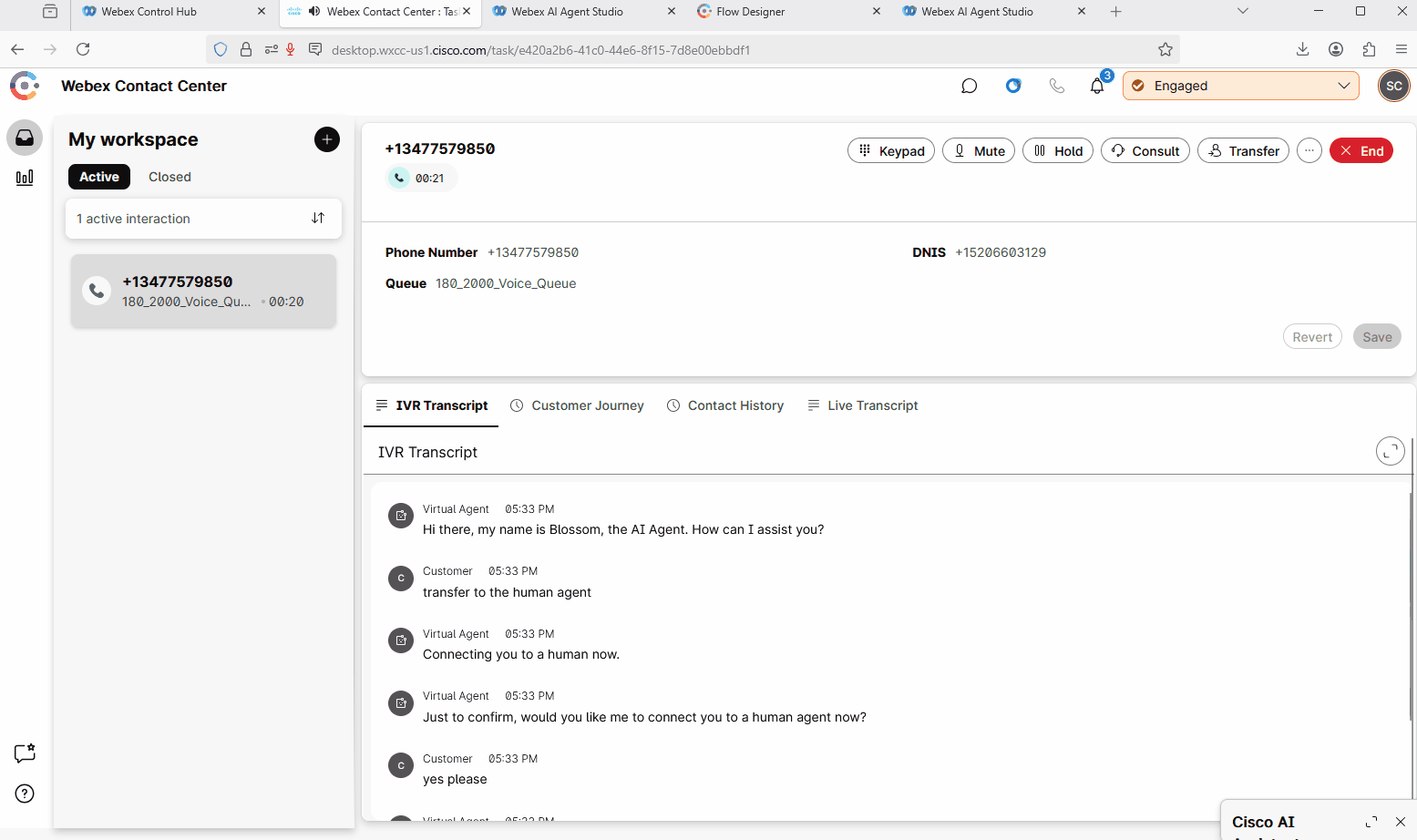Click the outdial phone icon in header

(x=1056, y=86)
